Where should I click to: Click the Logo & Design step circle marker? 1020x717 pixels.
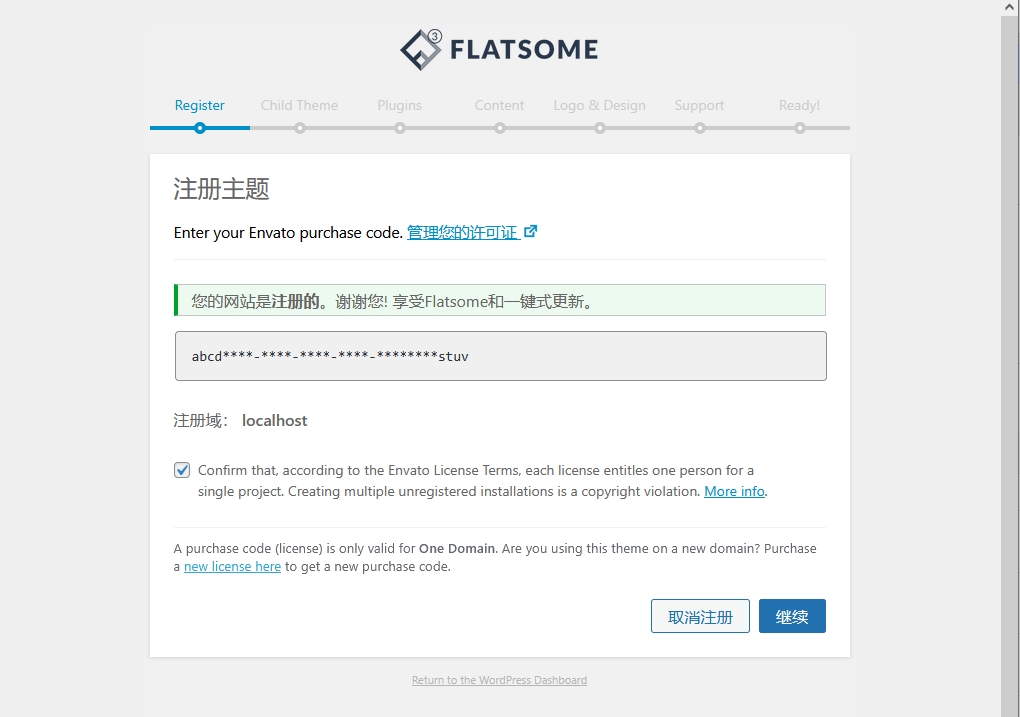click(600, 128)
